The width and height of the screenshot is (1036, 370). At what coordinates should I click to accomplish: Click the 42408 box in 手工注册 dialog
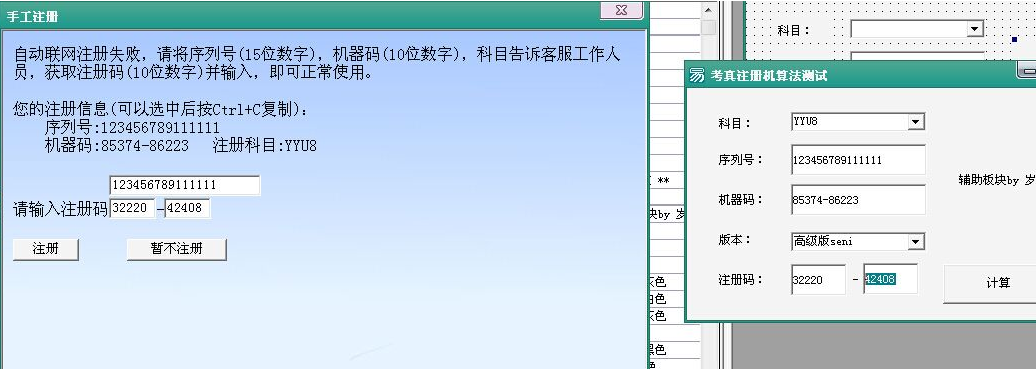click(x=188, y=209)
